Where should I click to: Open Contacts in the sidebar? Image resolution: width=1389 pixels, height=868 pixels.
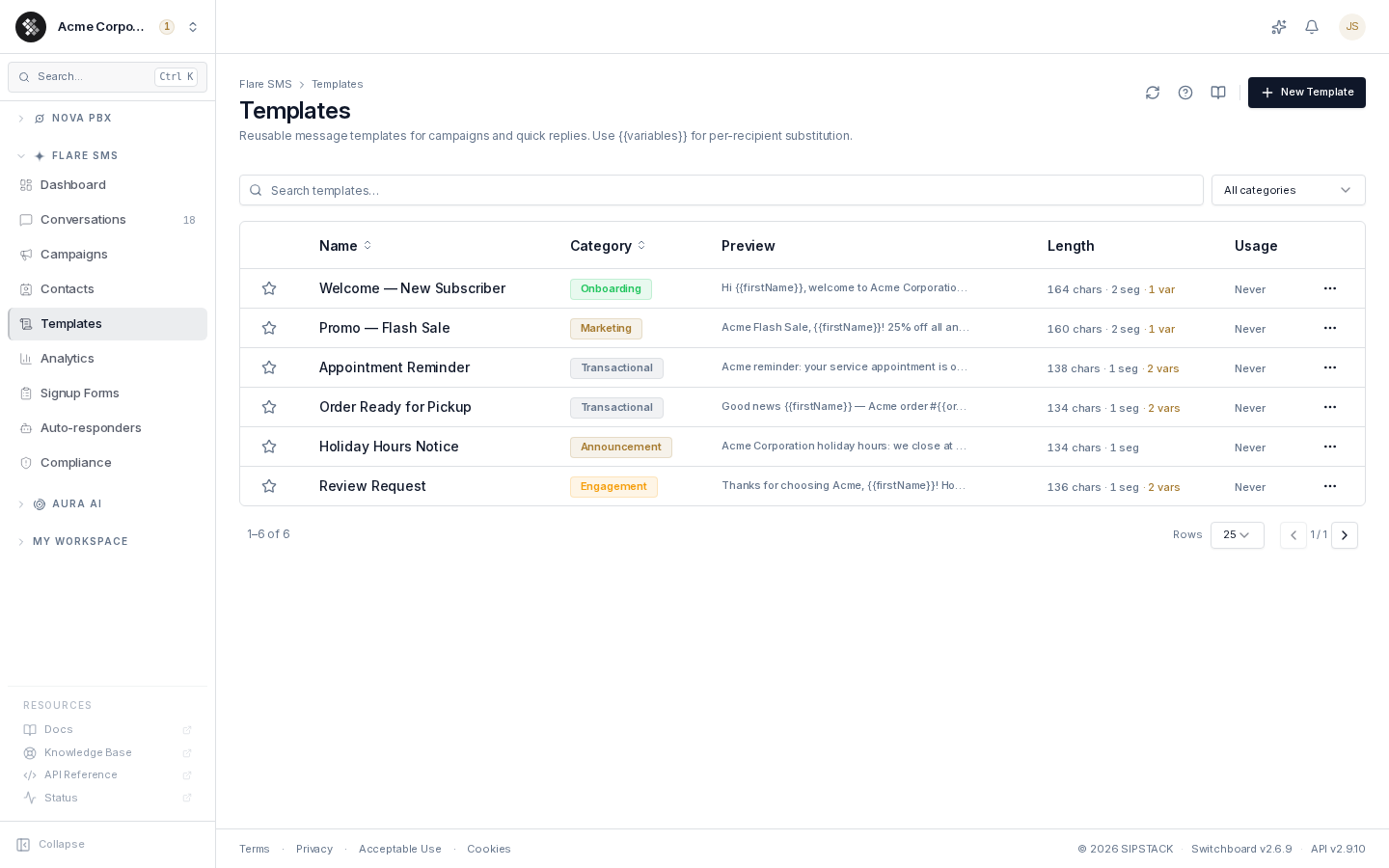click(107, 289)
